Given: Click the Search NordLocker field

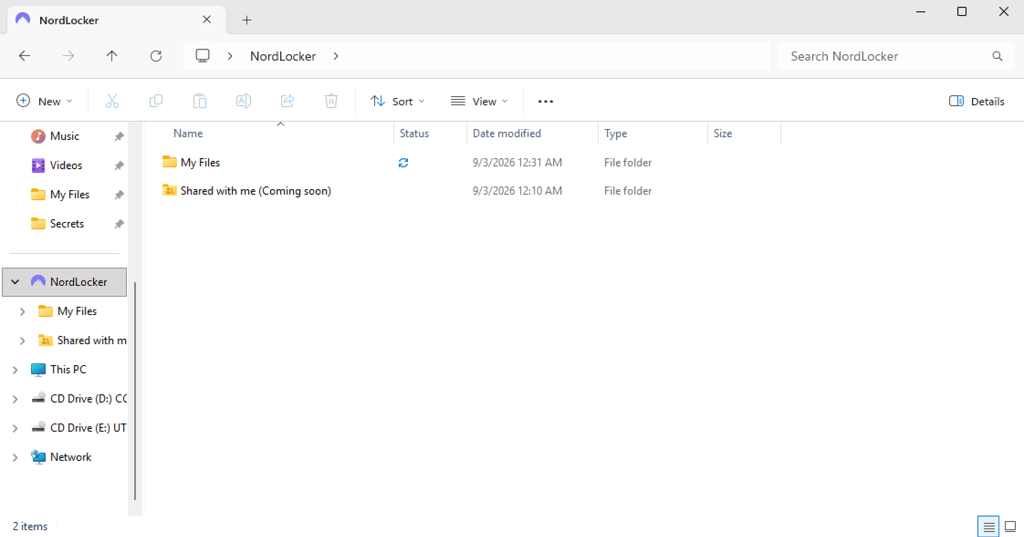Looking at the screenshot, I should [x=894, y=56].
